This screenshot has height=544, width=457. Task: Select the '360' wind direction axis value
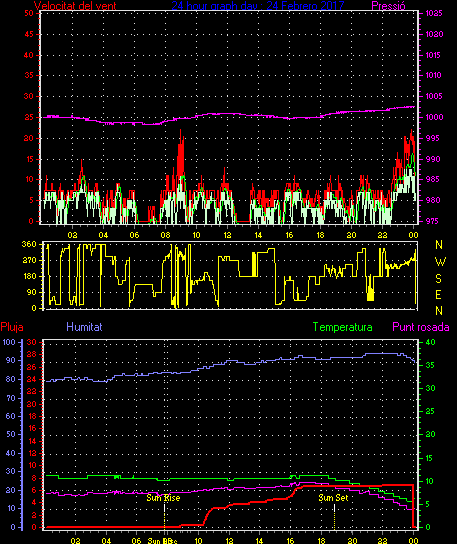click(x=29, y=244)
